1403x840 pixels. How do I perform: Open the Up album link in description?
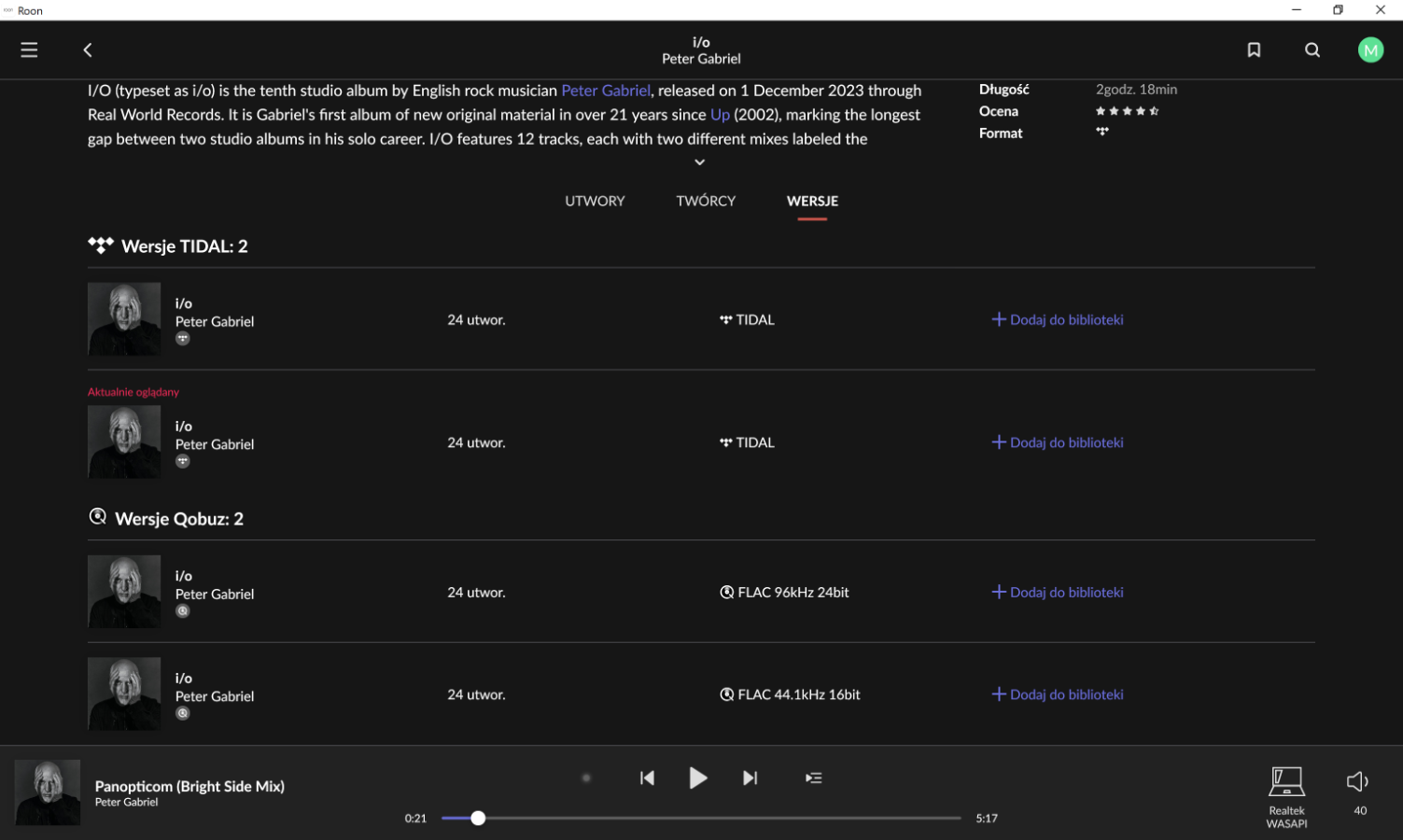point(720,115)
